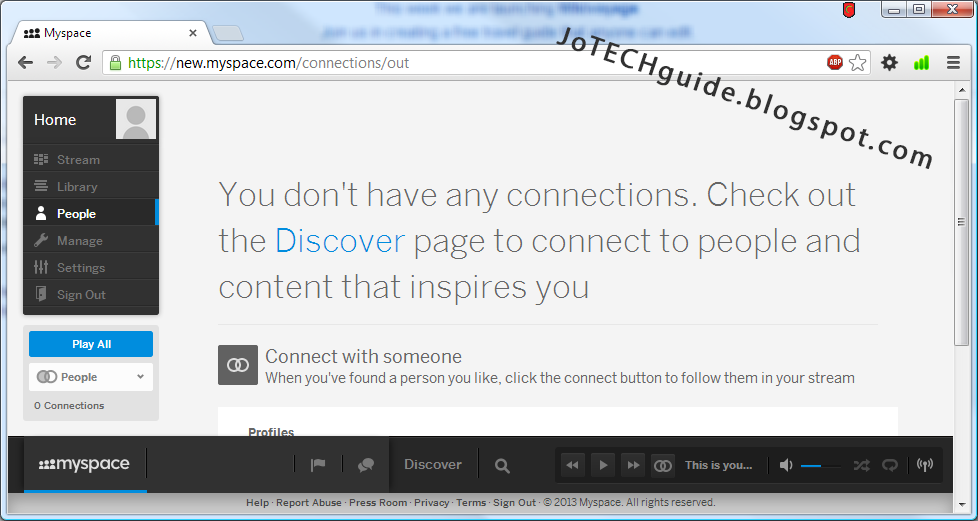Open the Manage section

(x=91, y=240)
